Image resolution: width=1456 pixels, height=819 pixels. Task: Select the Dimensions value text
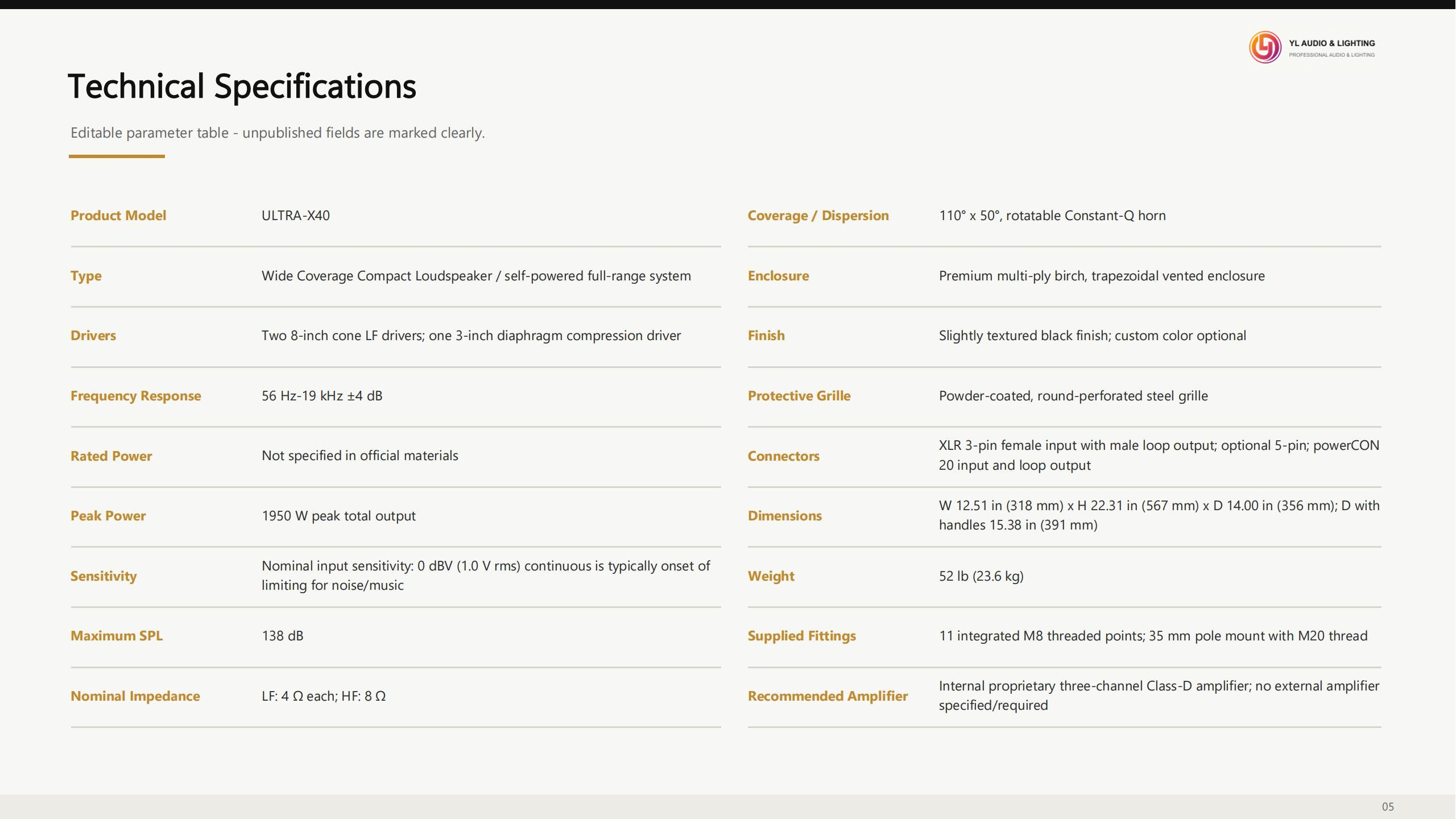coord(1159,515)
